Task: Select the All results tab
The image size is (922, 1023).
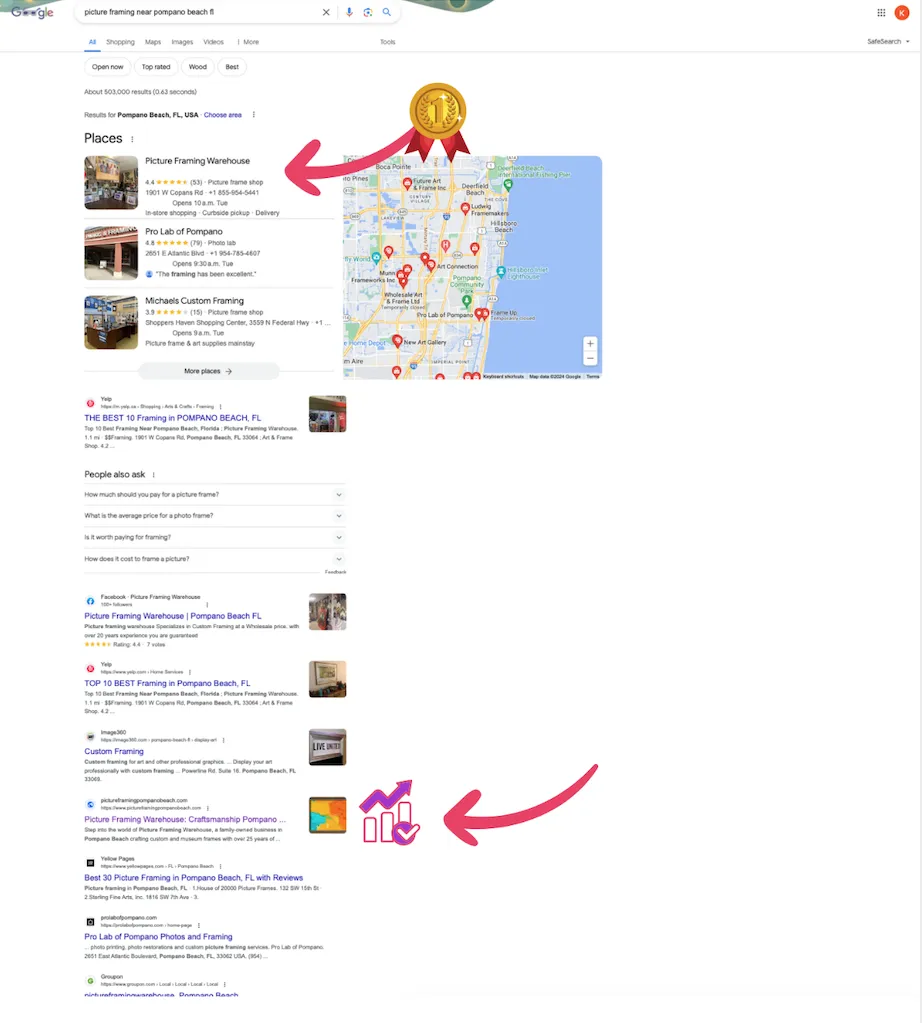Action: (x=92, y=42)
